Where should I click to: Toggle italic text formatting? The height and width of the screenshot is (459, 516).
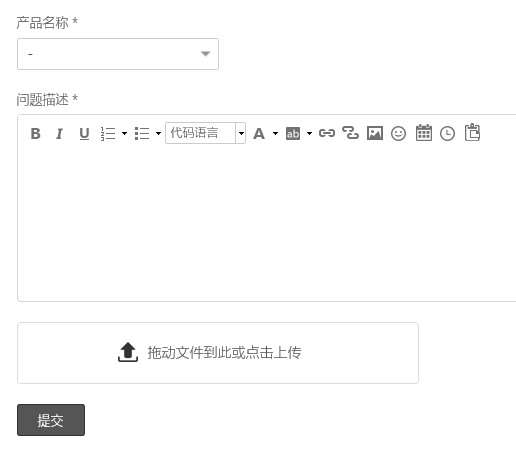[59, 134]
